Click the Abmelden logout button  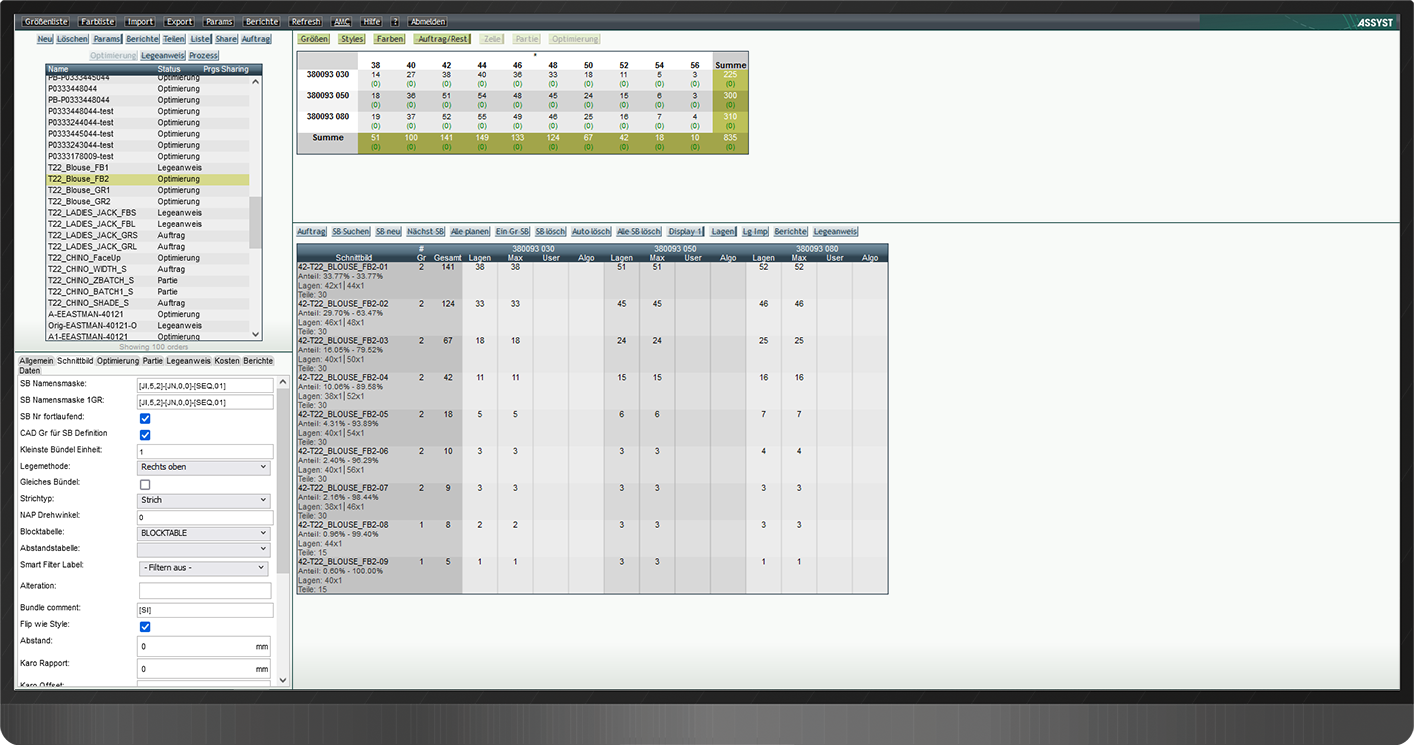428,21
